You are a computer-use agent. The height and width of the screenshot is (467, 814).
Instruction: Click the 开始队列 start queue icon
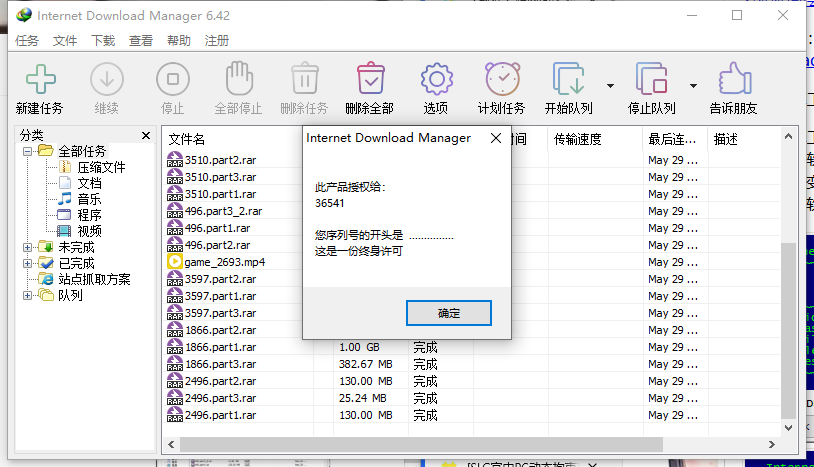568,79
